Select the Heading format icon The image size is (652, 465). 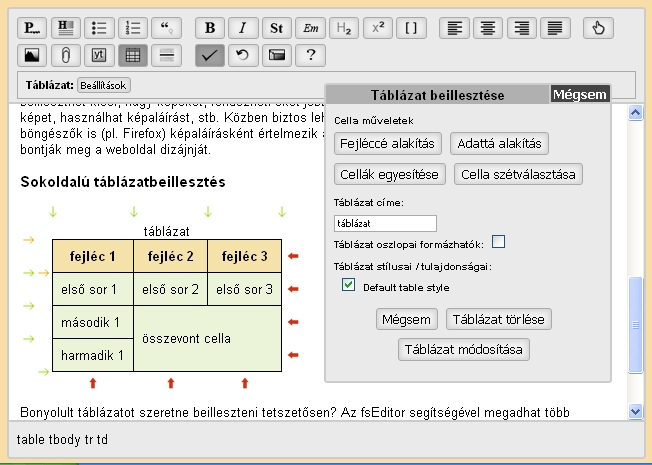pyautogui.click(x=66, y=28)
